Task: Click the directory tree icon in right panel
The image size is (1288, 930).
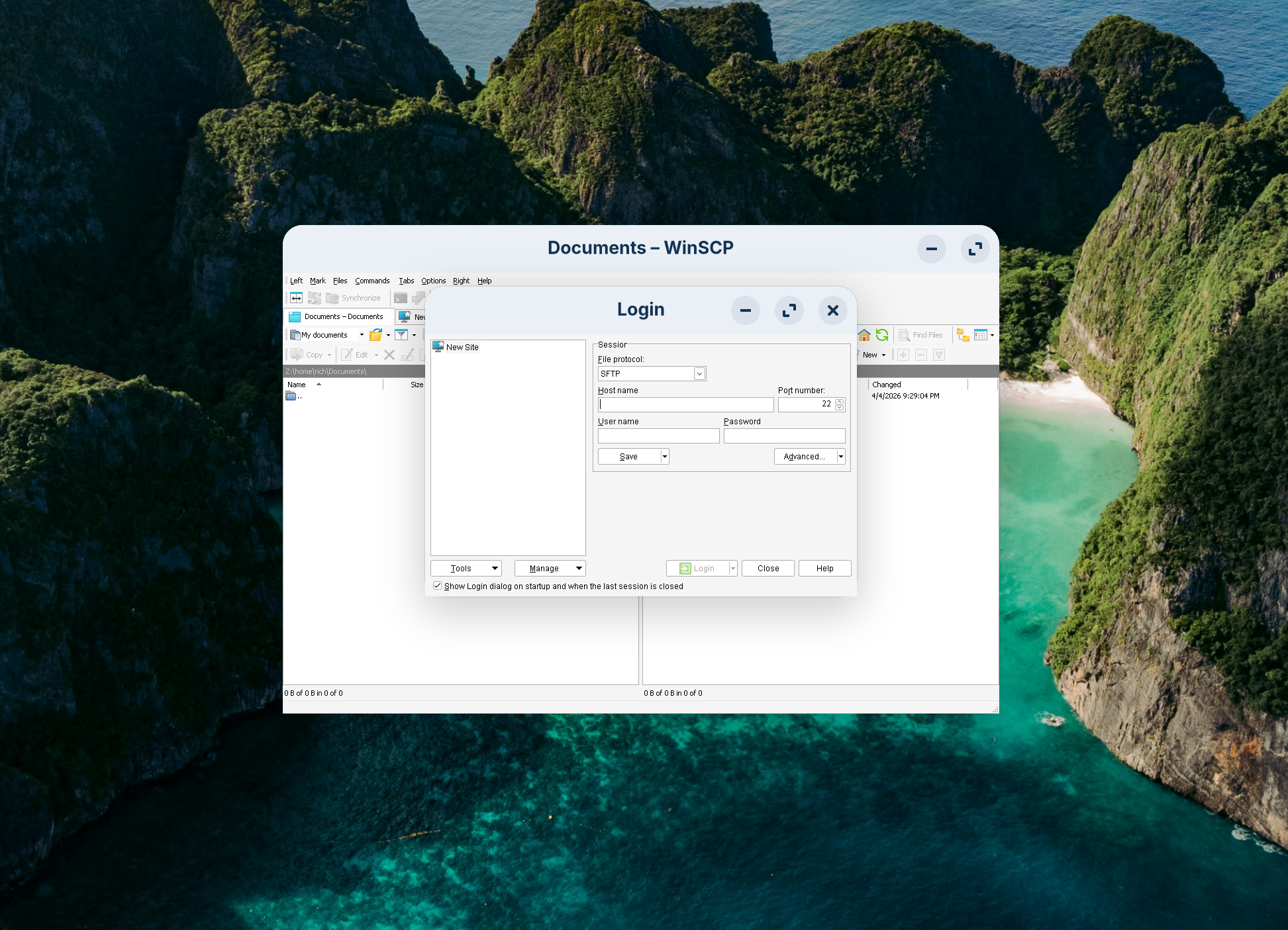Action: coord(963,335)
